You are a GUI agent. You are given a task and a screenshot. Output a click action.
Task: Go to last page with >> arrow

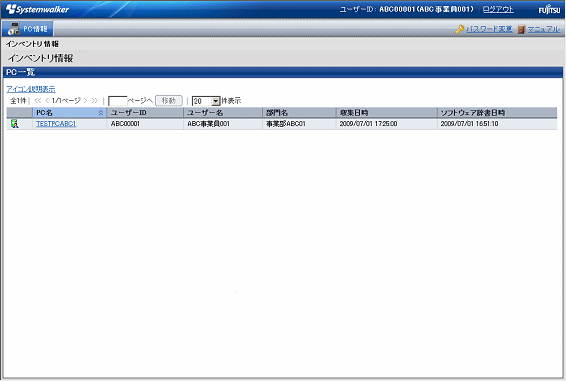(x=95, y=100)
